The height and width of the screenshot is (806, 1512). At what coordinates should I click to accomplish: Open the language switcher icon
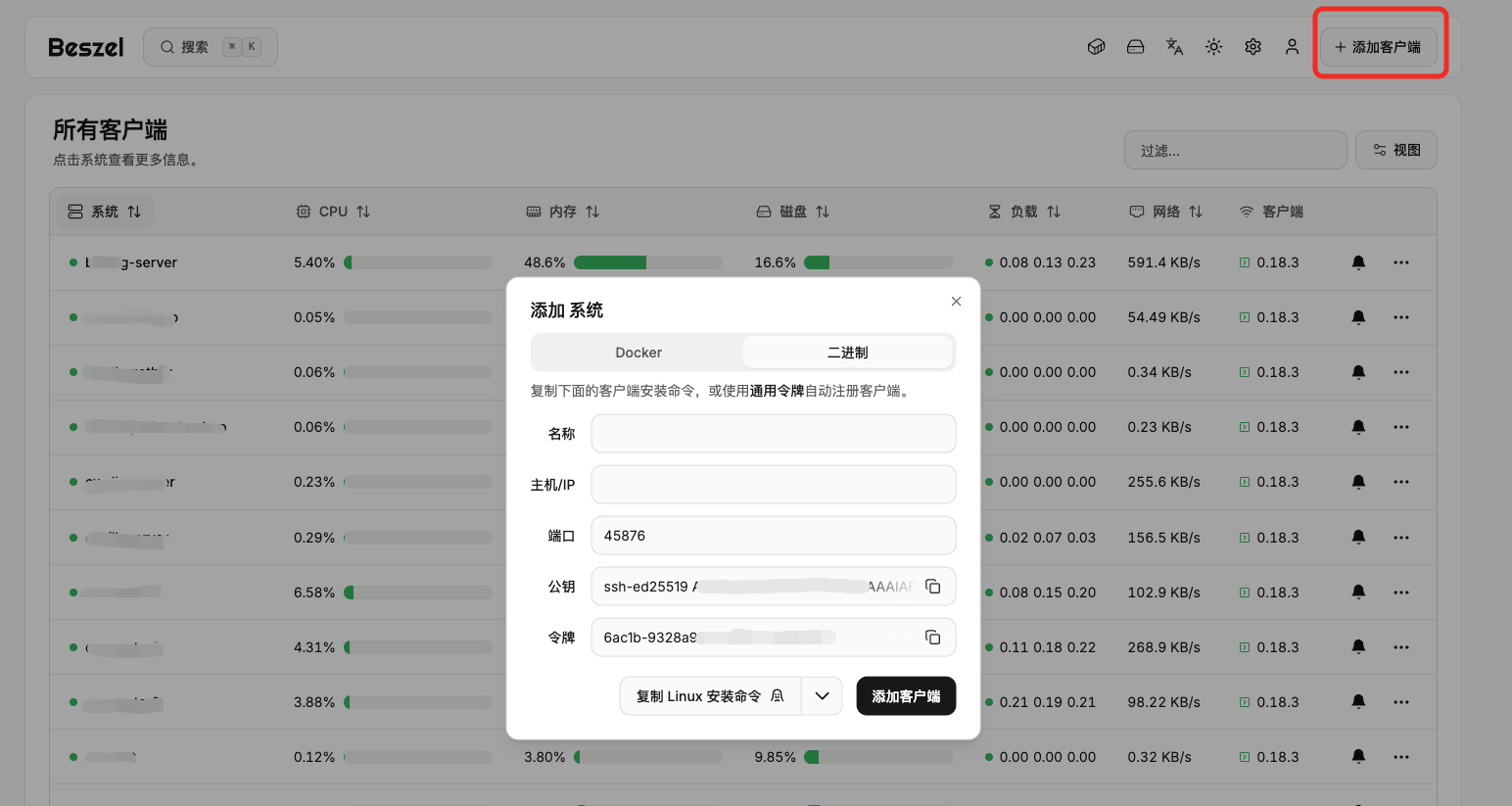(x=1174, y=47)
